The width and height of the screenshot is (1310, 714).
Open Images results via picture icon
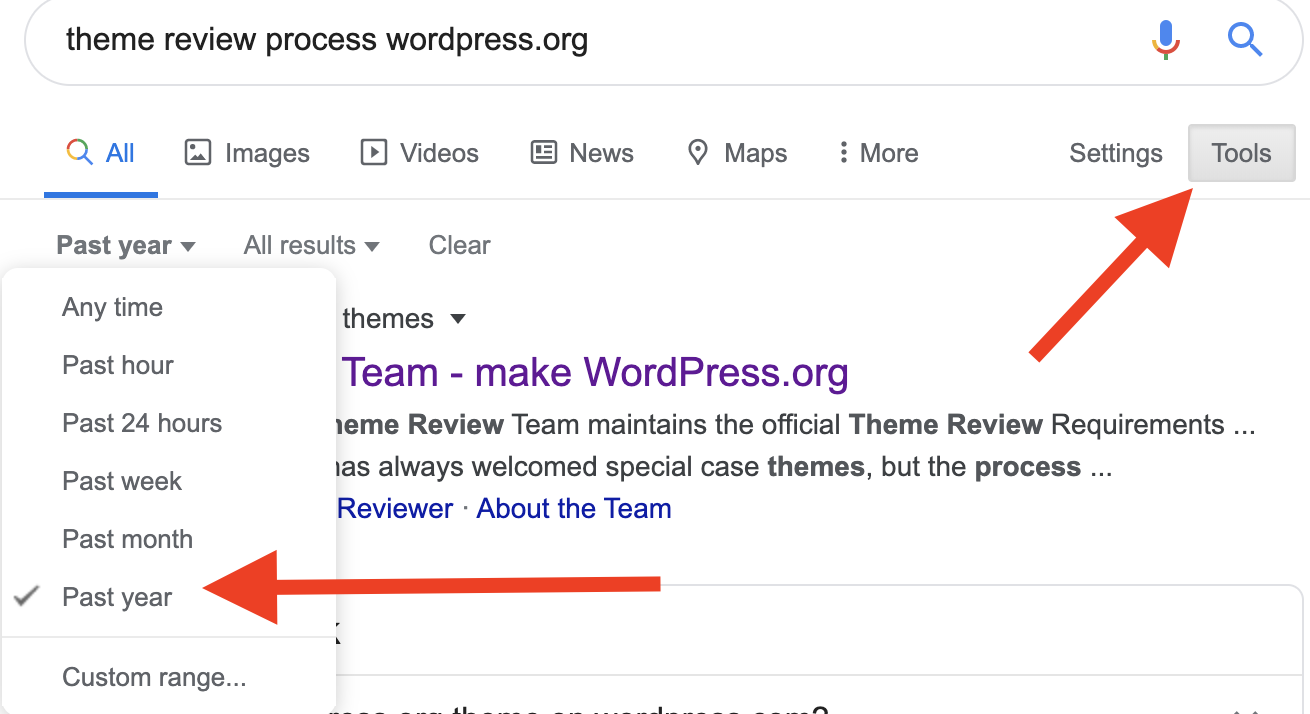(198, 153)
